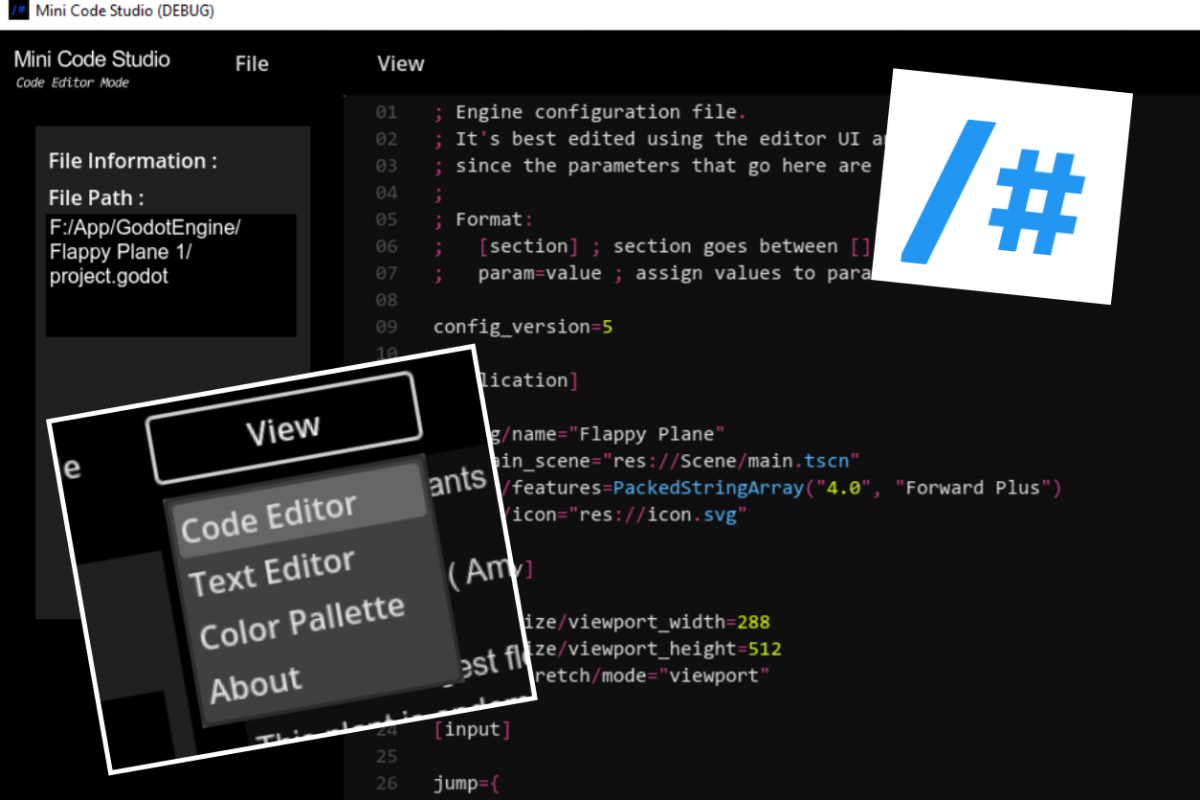
Task: Click the viewport_width value 288
Action: pos(753,622)
